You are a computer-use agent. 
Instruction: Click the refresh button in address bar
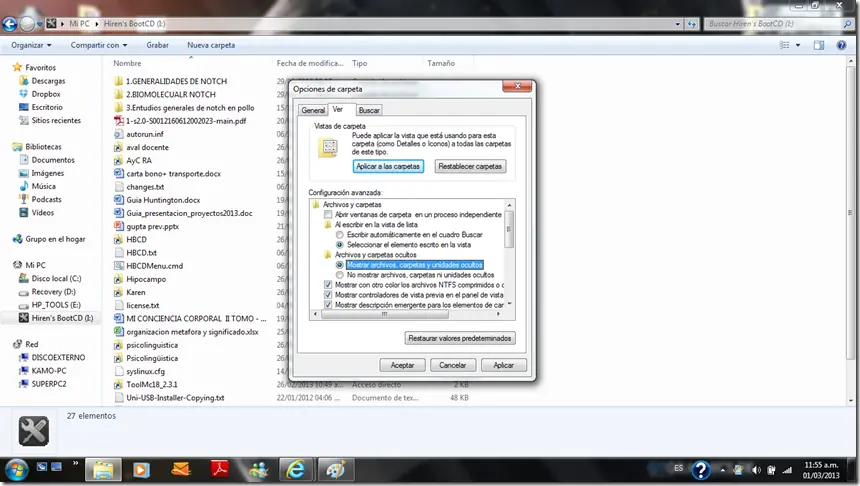[692, 24]
